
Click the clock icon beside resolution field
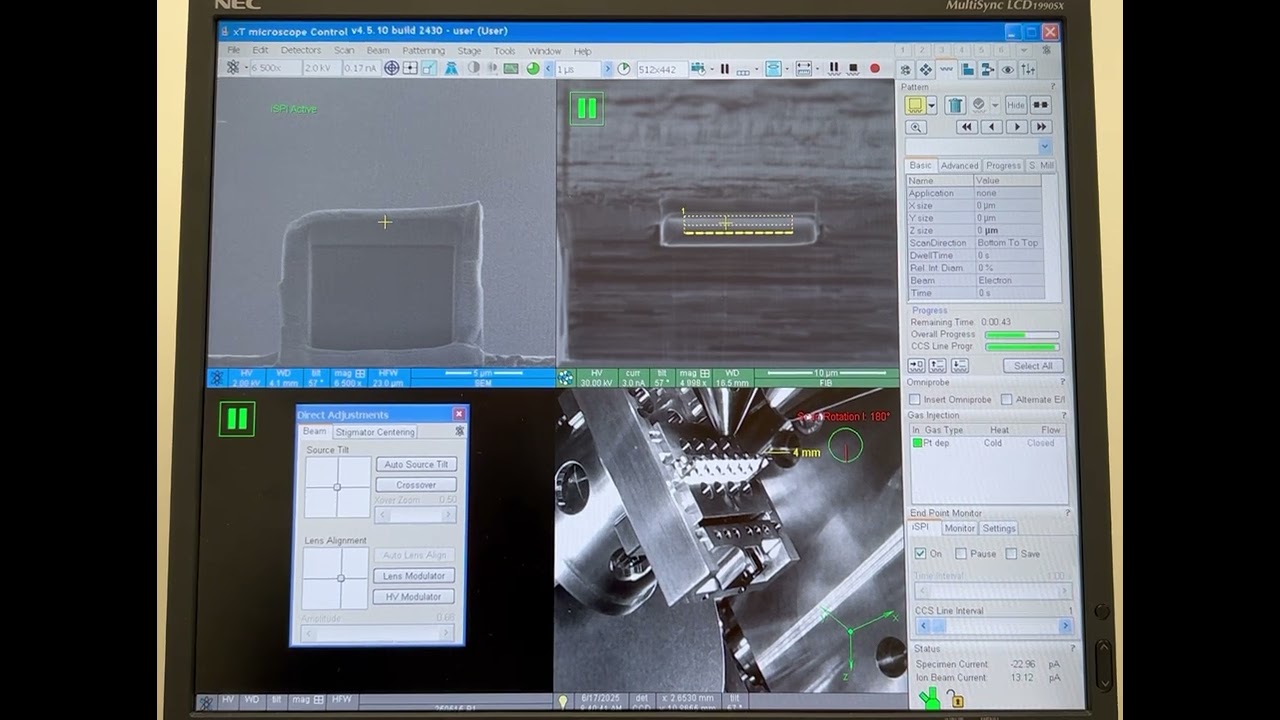[624, 68]
